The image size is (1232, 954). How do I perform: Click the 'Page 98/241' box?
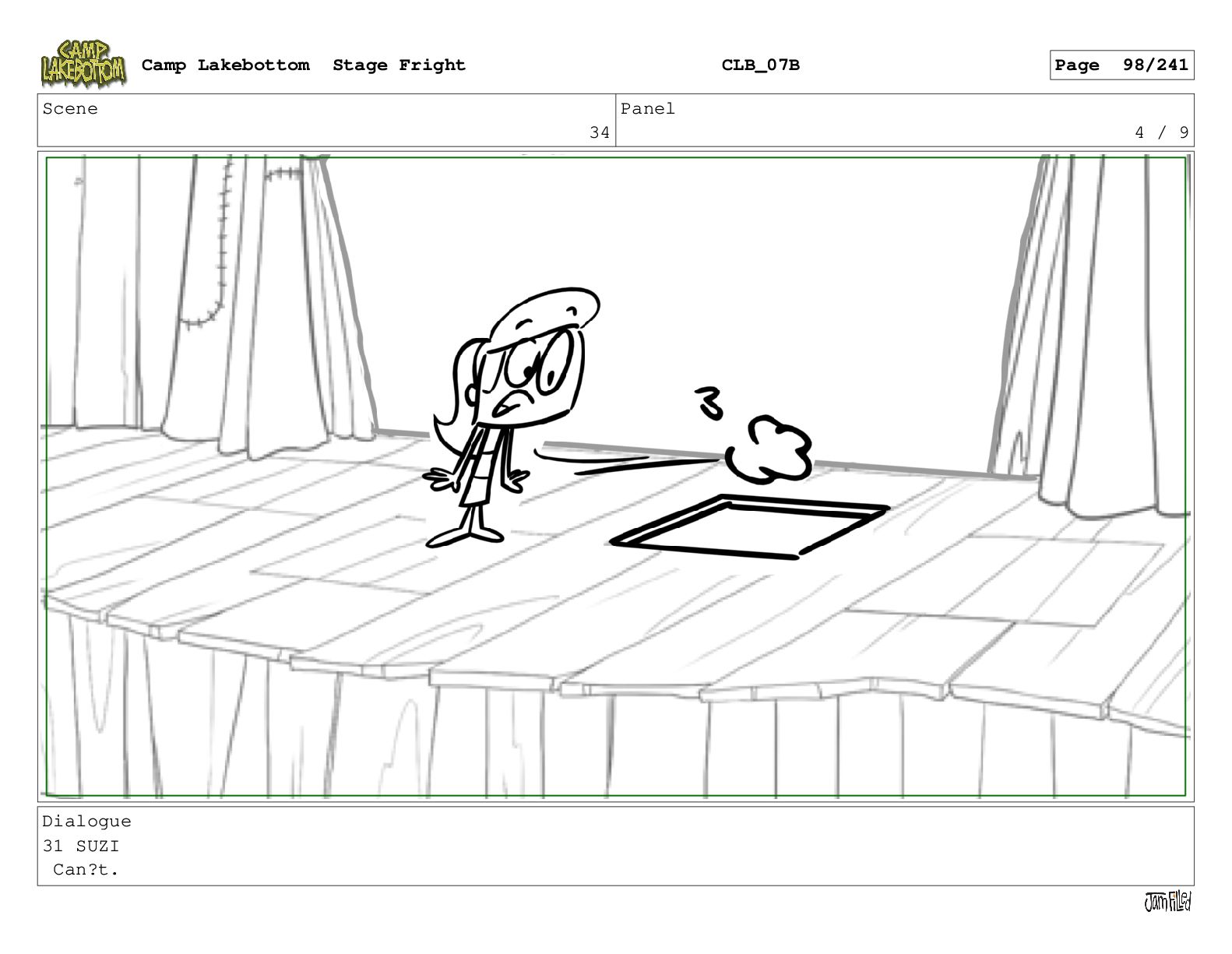[1121, 65]
